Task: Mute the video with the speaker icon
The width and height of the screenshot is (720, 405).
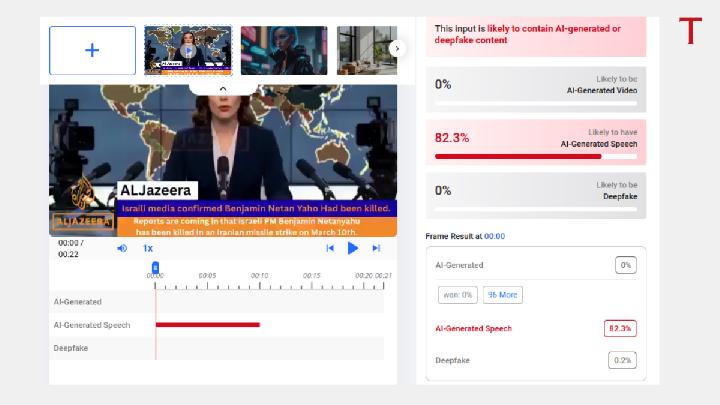Action: [x=122, y=248]
